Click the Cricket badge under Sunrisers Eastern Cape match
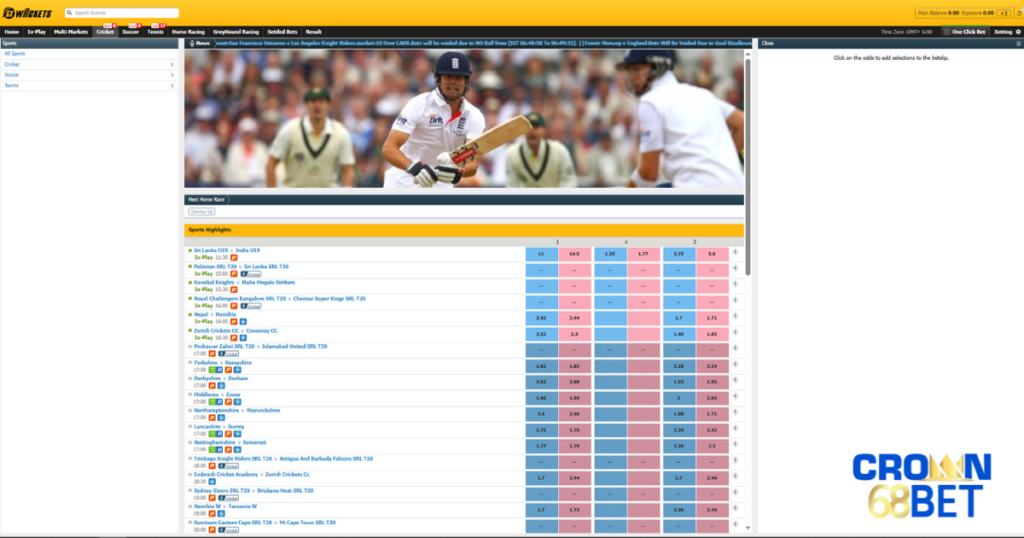Image resolution: width=1024 pixels, height=538 pixels. (x=229, y=530)
